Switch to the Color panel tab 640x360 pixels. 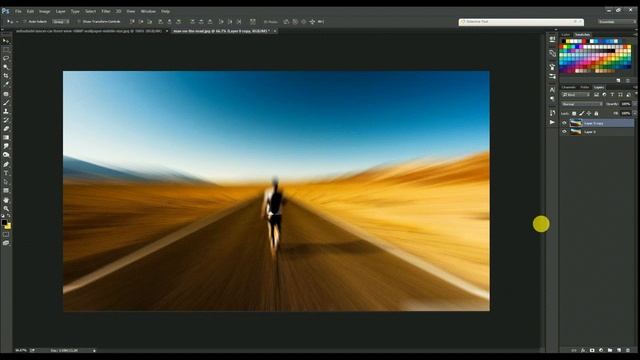pyautogui.click(x=566, y=35)
